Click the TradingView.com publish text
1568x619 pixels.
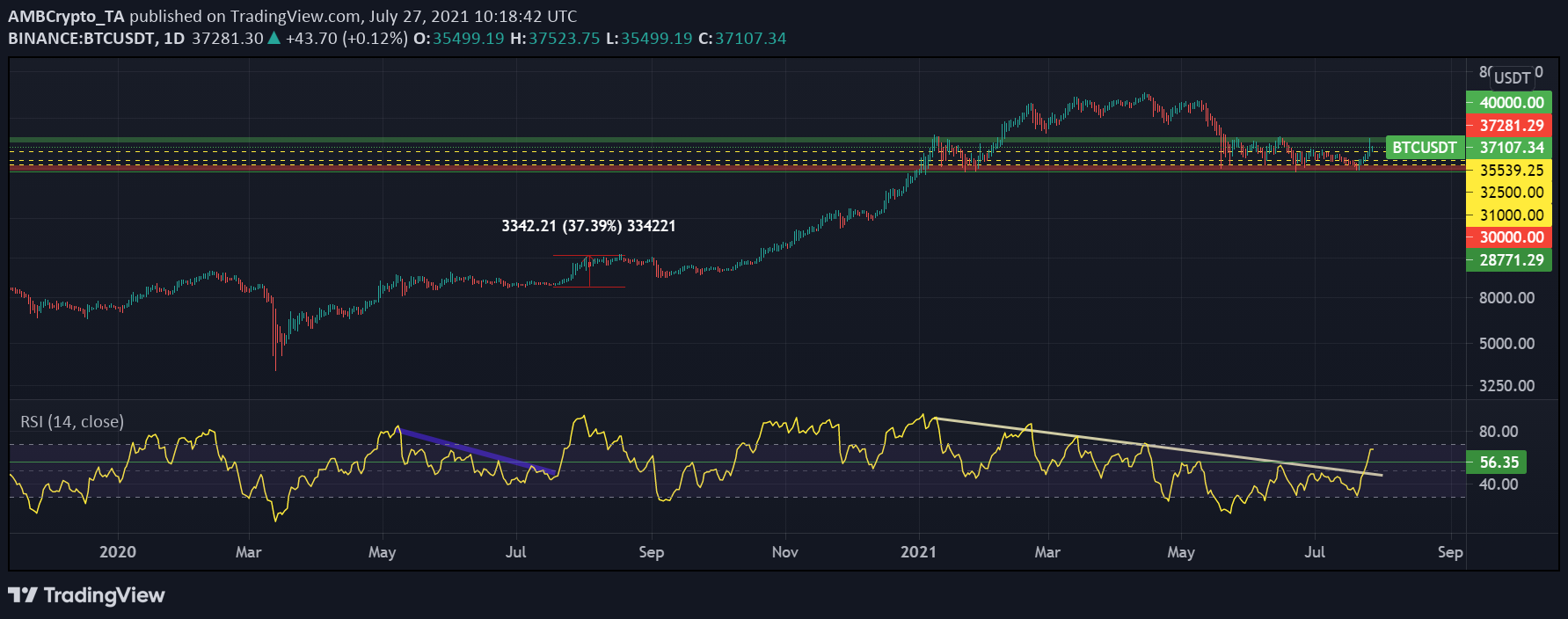[295, 16]
